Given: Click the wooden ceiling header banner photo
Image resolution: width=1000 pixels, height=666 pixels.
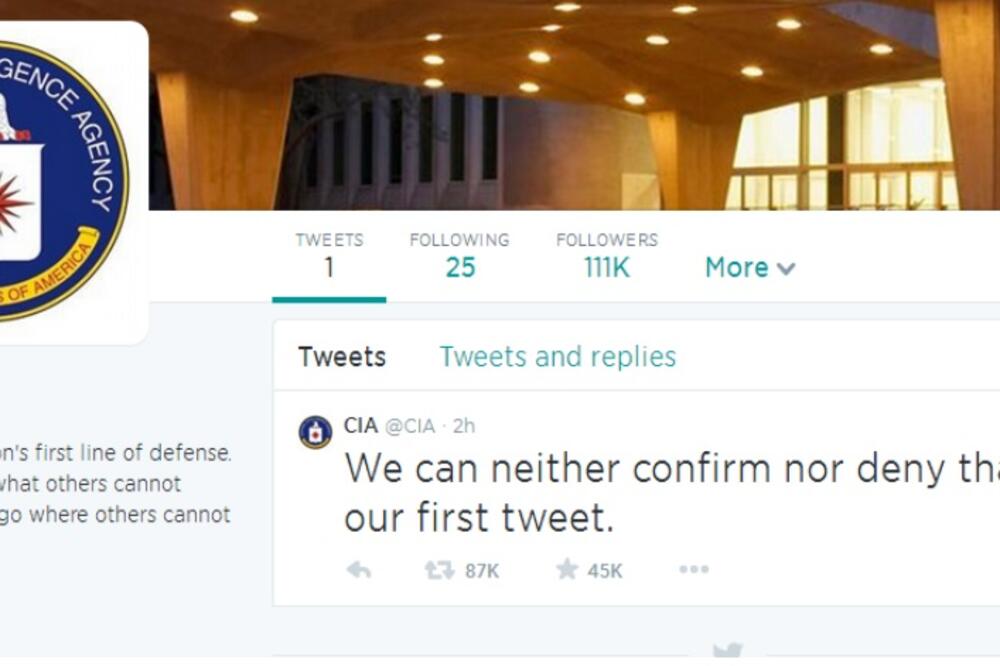Looking at the screenshot, I should tap(600, 100).
